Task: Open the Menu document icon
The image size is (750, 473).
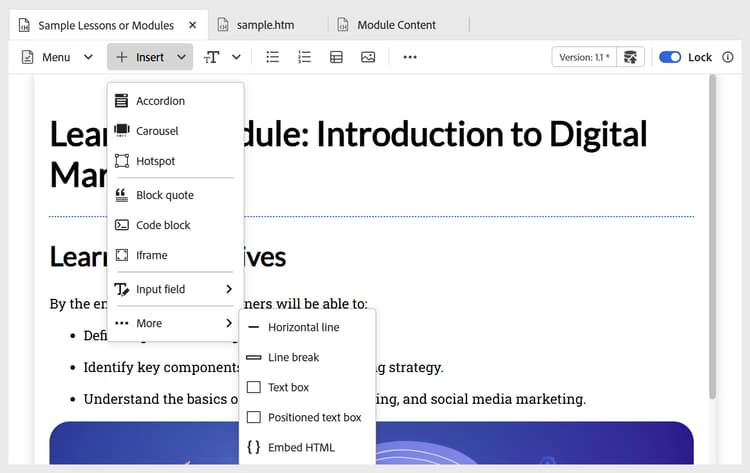Action: click(x=27, y=57)
